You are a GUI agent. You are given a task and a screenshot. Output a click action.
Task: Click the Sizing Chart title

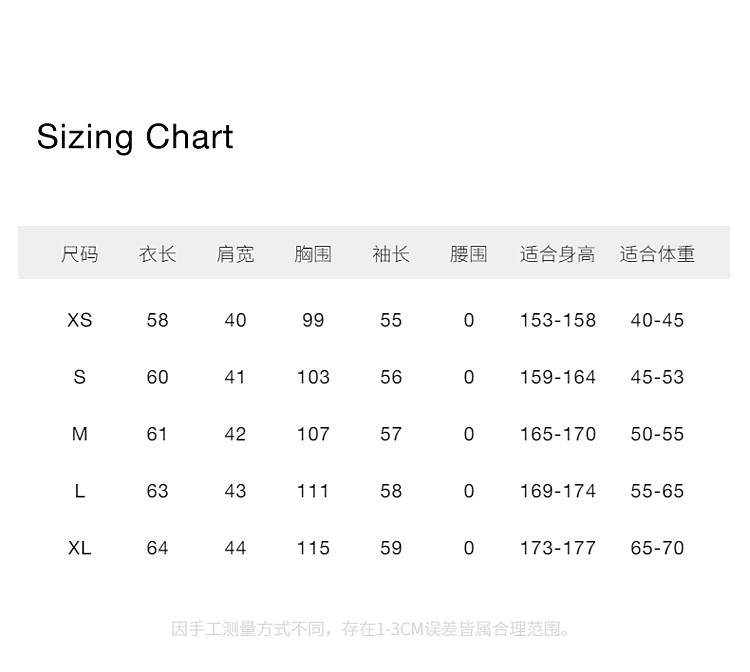pos(135,137)
